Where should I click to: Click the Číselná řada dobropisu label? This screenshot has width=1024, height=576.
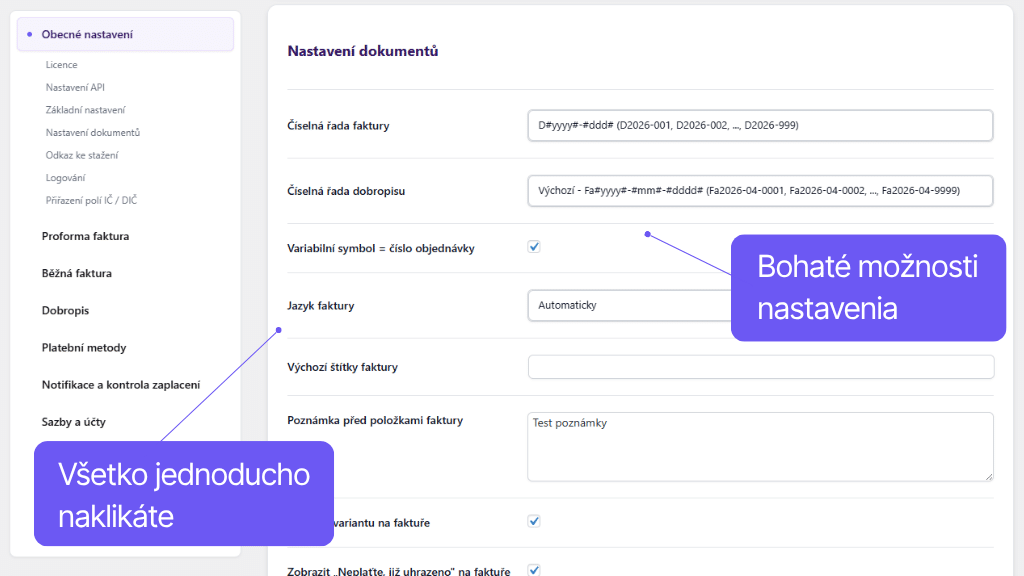coord(346,191)
